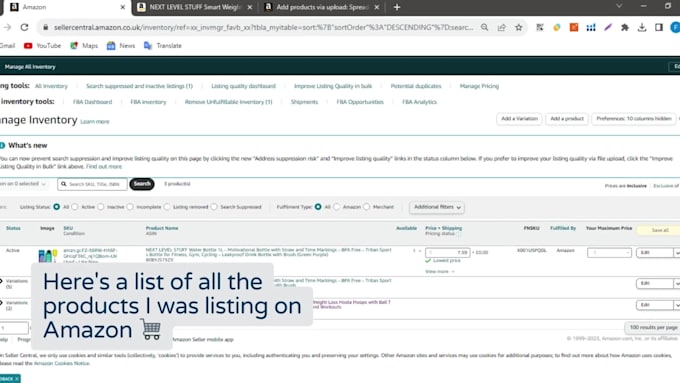Open the browser Downloads icon
The width and height of the screenshot is (680, 383).
(x=642, y=27)
